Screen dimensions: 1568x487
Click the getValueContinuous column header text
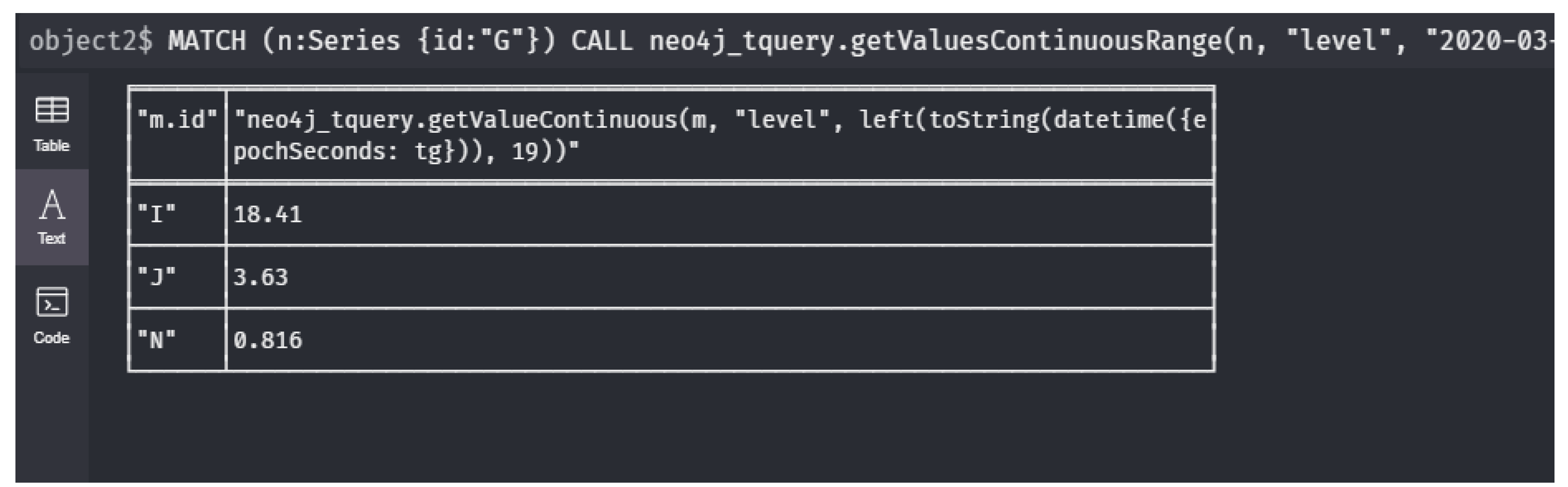tap(718, 135)
